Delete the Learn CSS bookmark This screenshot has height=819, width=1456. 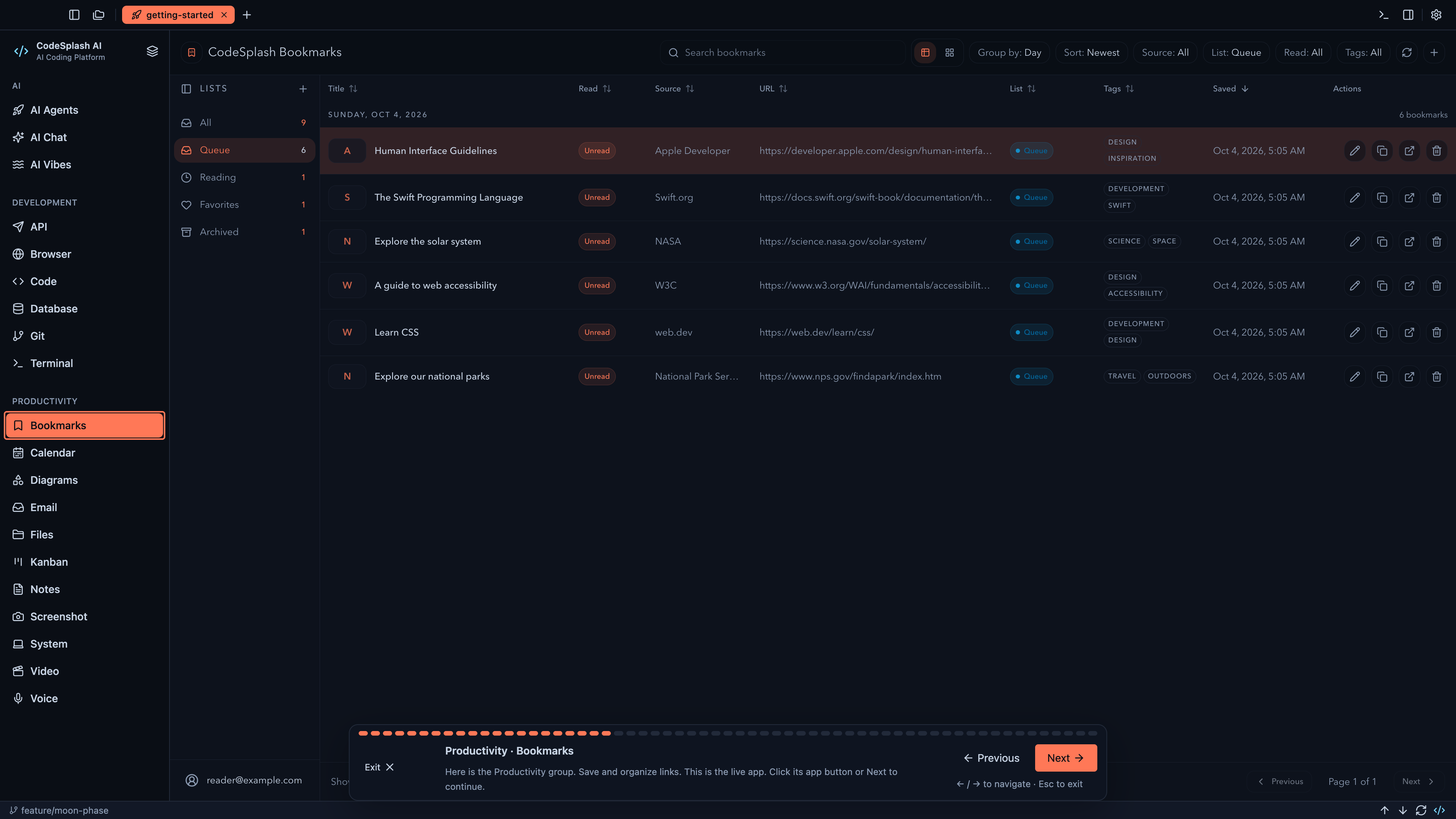pos(1436,333)
